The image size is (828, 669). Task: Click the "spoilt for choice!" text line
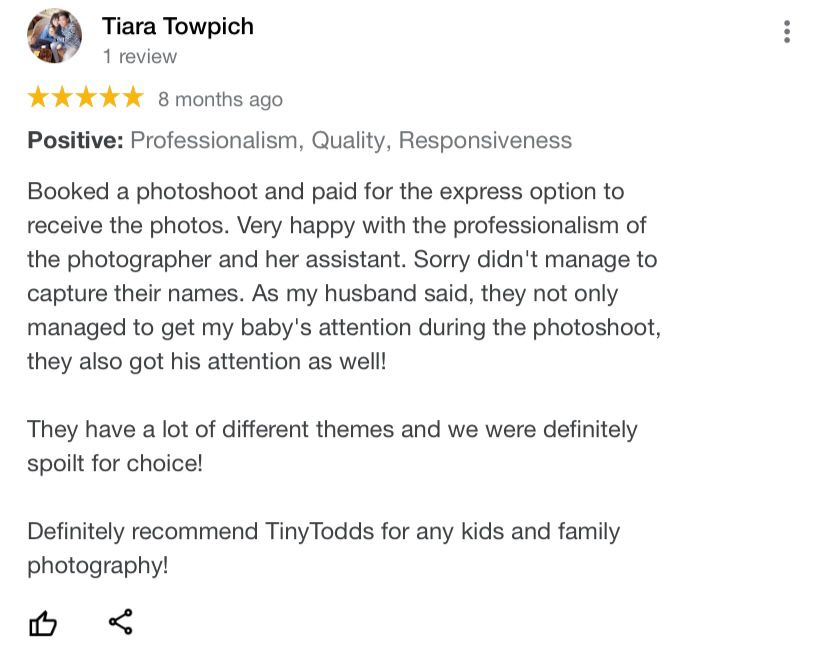pyautogui.click(x=115, y=464)
